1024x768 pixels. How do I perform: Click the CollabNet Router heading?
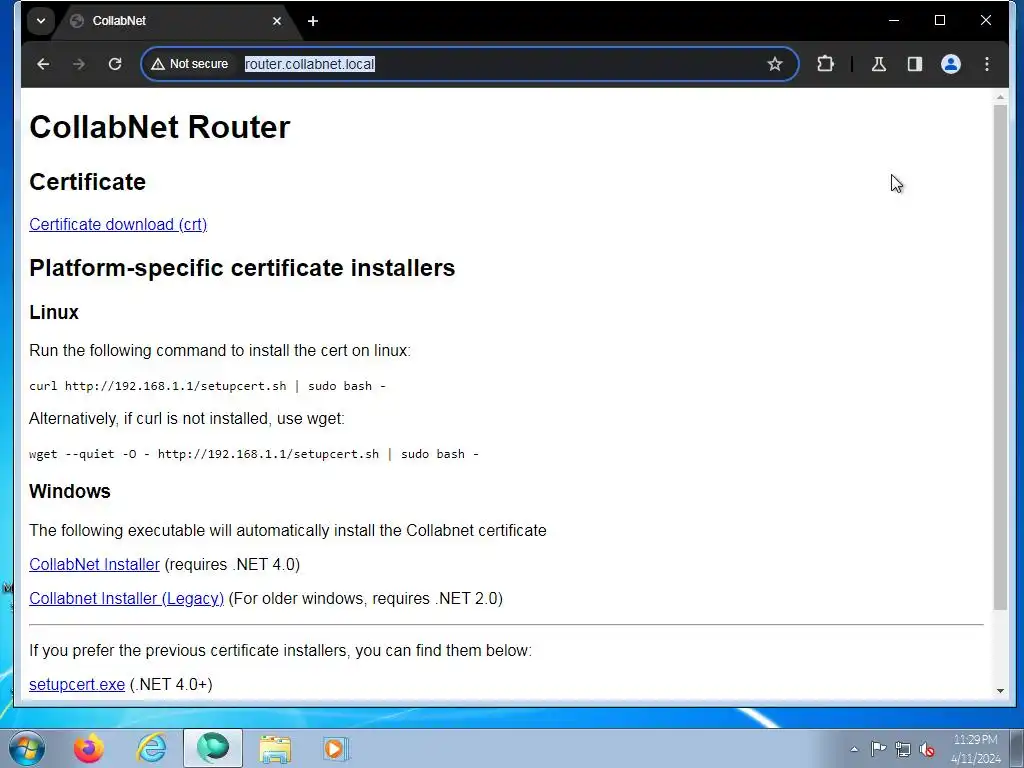coord(160,127)
